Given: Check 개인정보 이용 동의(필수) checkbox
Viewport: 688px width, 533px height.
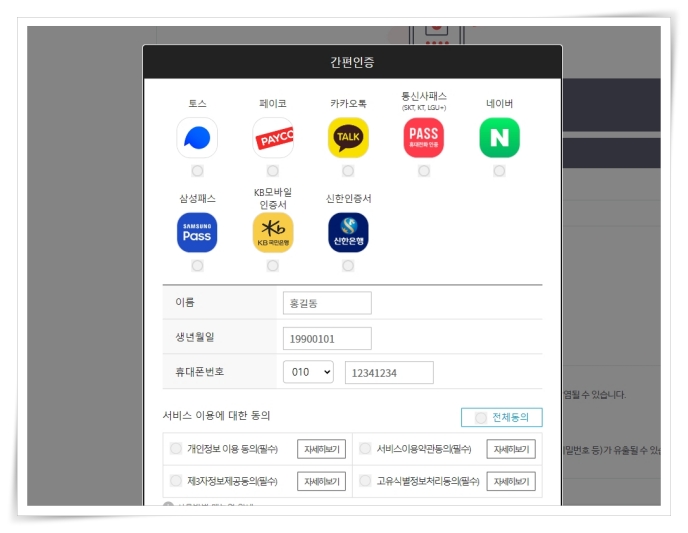Looking at the screenshot, I should point(176,449).
